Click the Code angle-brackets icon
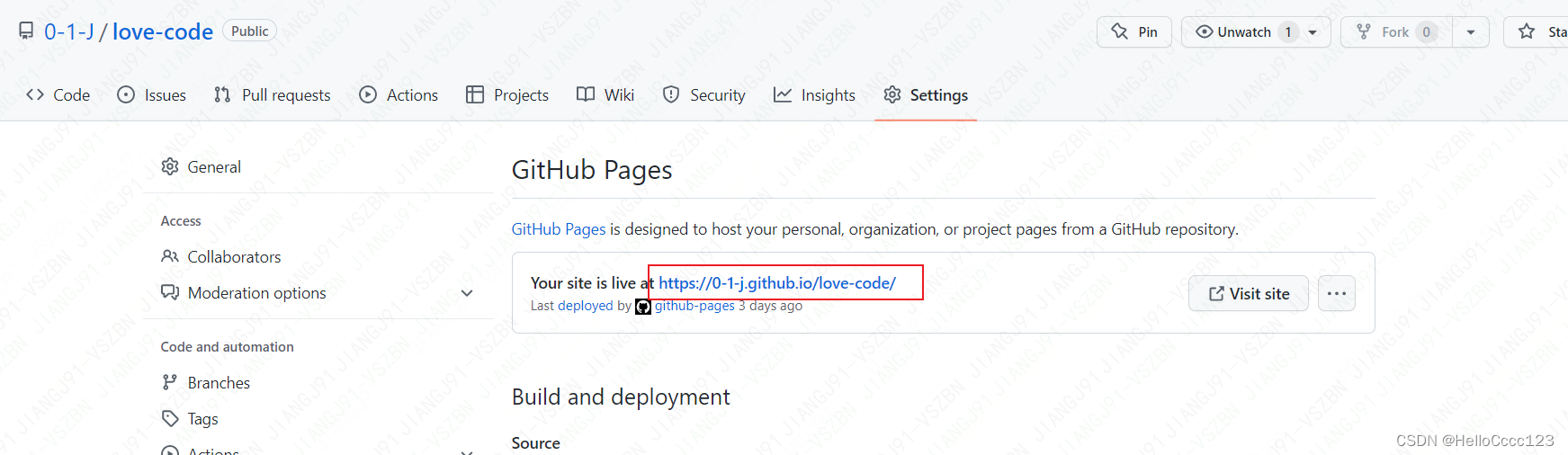 click(x=35, y=94)
